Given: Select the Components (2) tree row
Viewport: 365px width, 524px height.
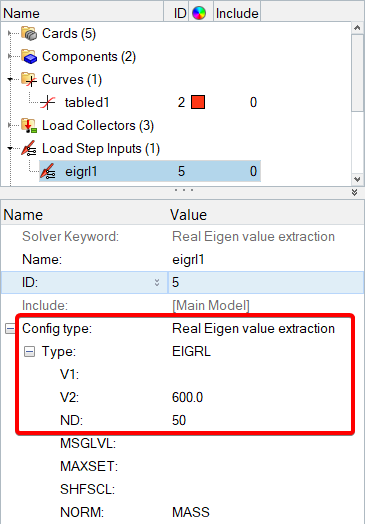Looking at the screenshot, I should point(89,56).
